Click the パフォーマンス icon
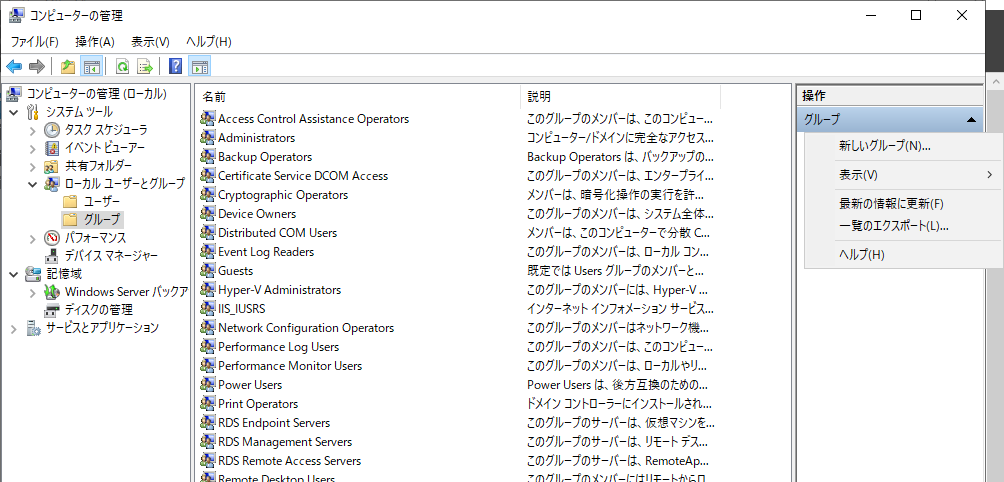Screen dimensions: 1004x482 [x=52, y=238]
